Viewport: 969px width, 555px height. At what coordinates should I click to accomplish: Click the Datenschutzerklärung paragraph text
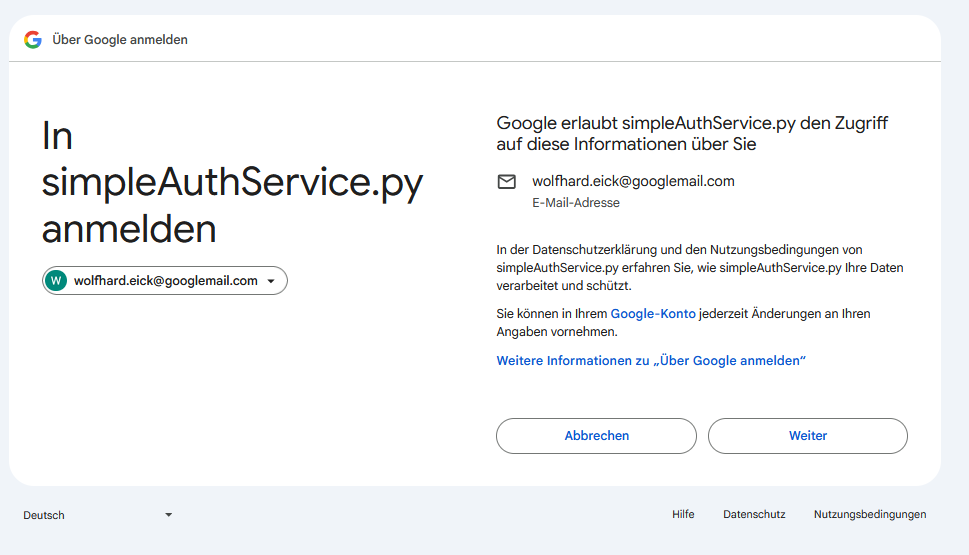point(700,268)
